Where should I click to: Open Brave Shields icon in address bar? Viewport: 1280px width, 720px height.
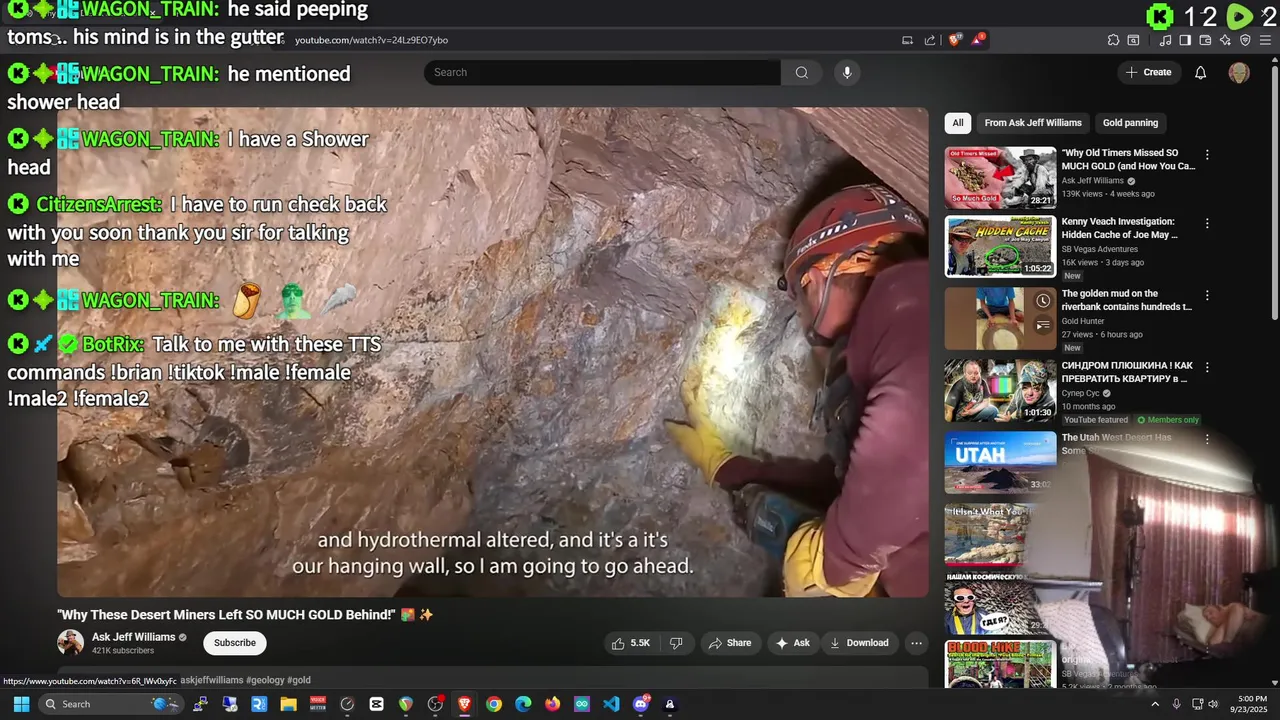tap(955, 40)
